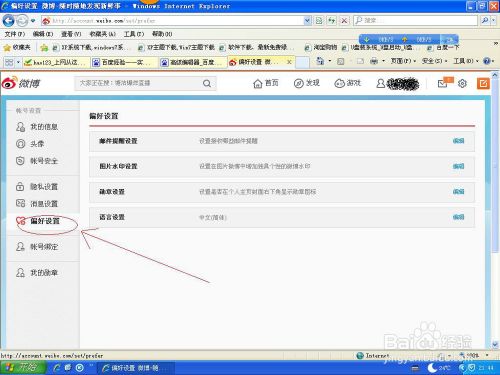Image resolution: width=500 pixels, height=375 pixels.
Task: Open the 工具 menu in menu bar
Action: tap(134, 34)
